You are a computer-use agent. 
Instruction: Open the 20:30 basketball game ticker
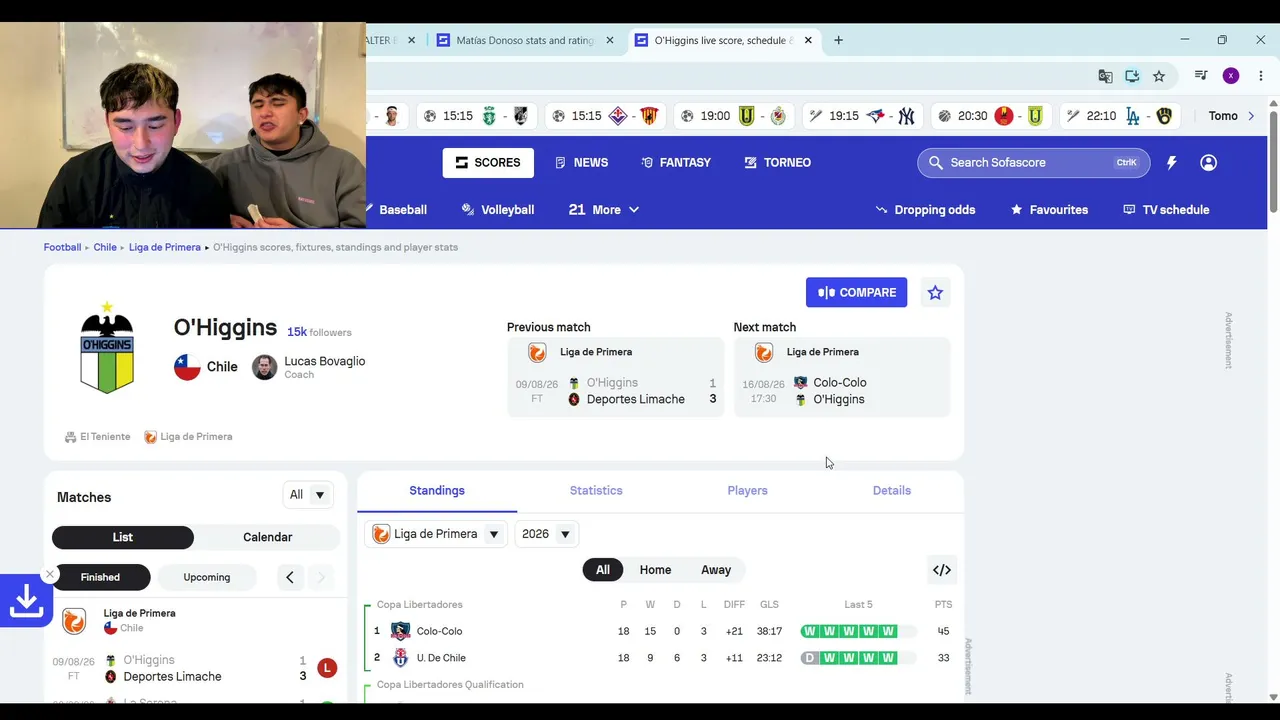click(x=990, y=116)
